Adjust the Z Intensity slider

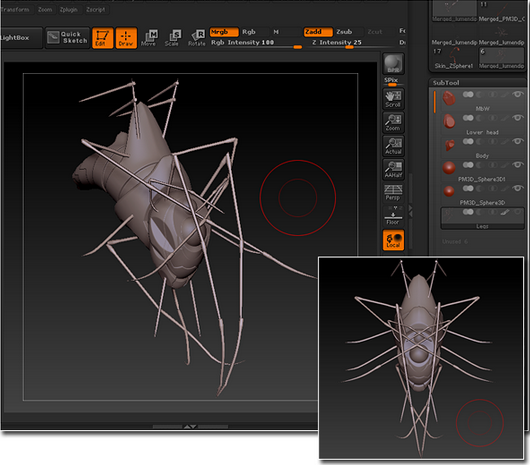coord(350,43)
